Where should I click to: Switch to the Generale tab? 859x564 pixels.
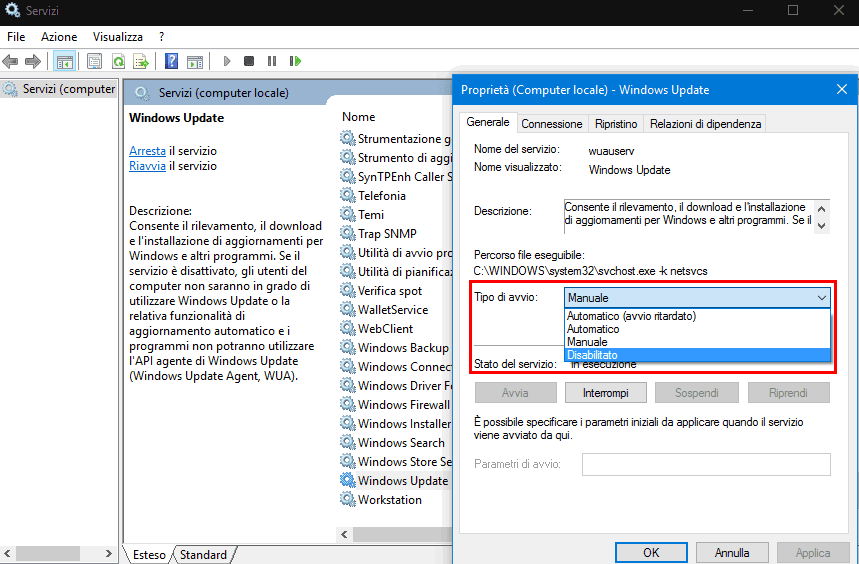(488, 122)
